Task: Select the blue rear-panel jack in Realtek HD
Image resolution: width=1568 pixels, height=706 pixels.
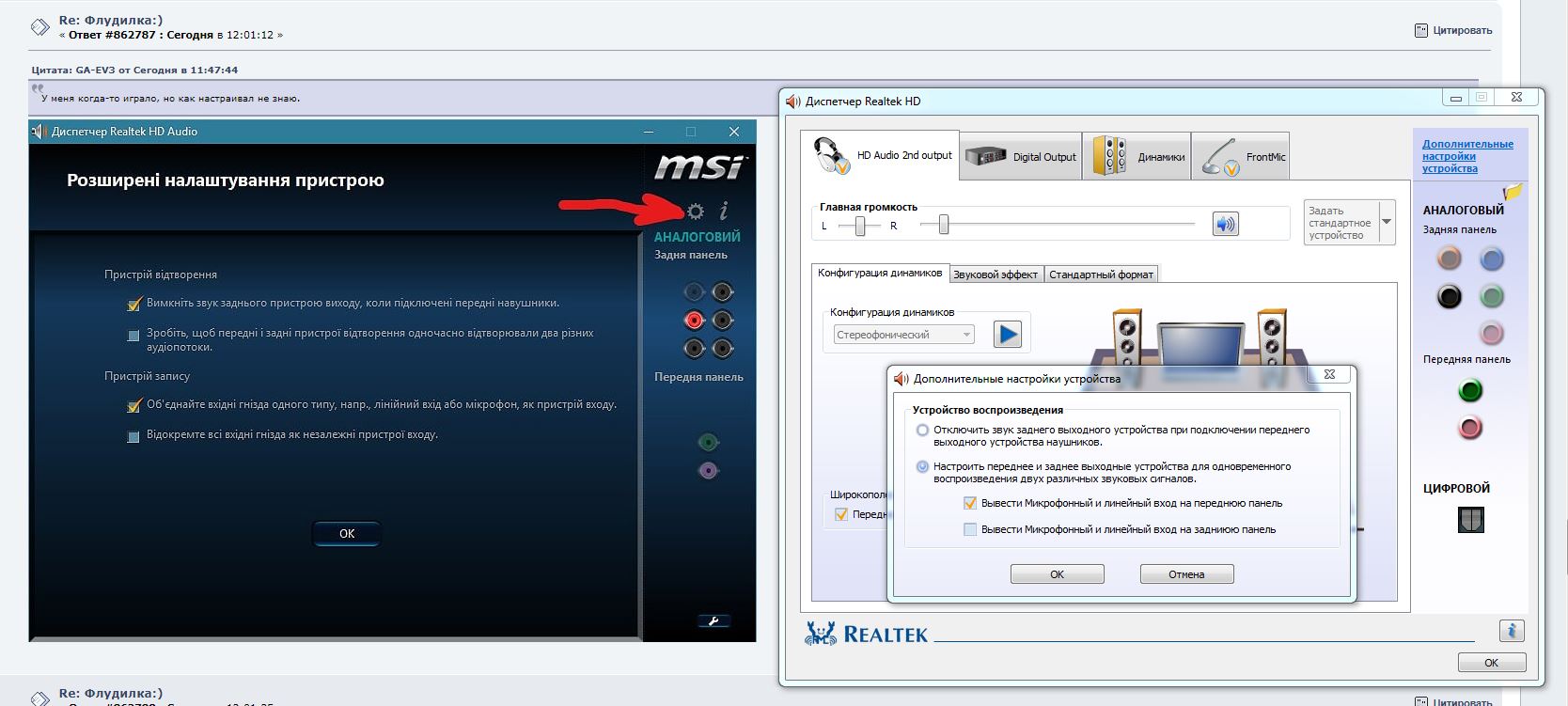Action: [1491, 259]
